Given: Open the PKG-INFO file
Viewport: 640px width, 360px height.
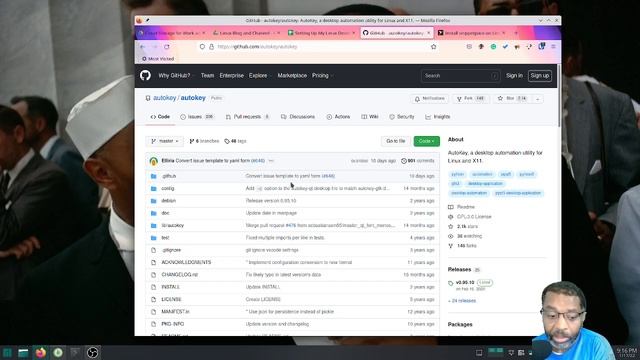Looking at the screenshot, I should pyautogui.click(x=173, y=324).
